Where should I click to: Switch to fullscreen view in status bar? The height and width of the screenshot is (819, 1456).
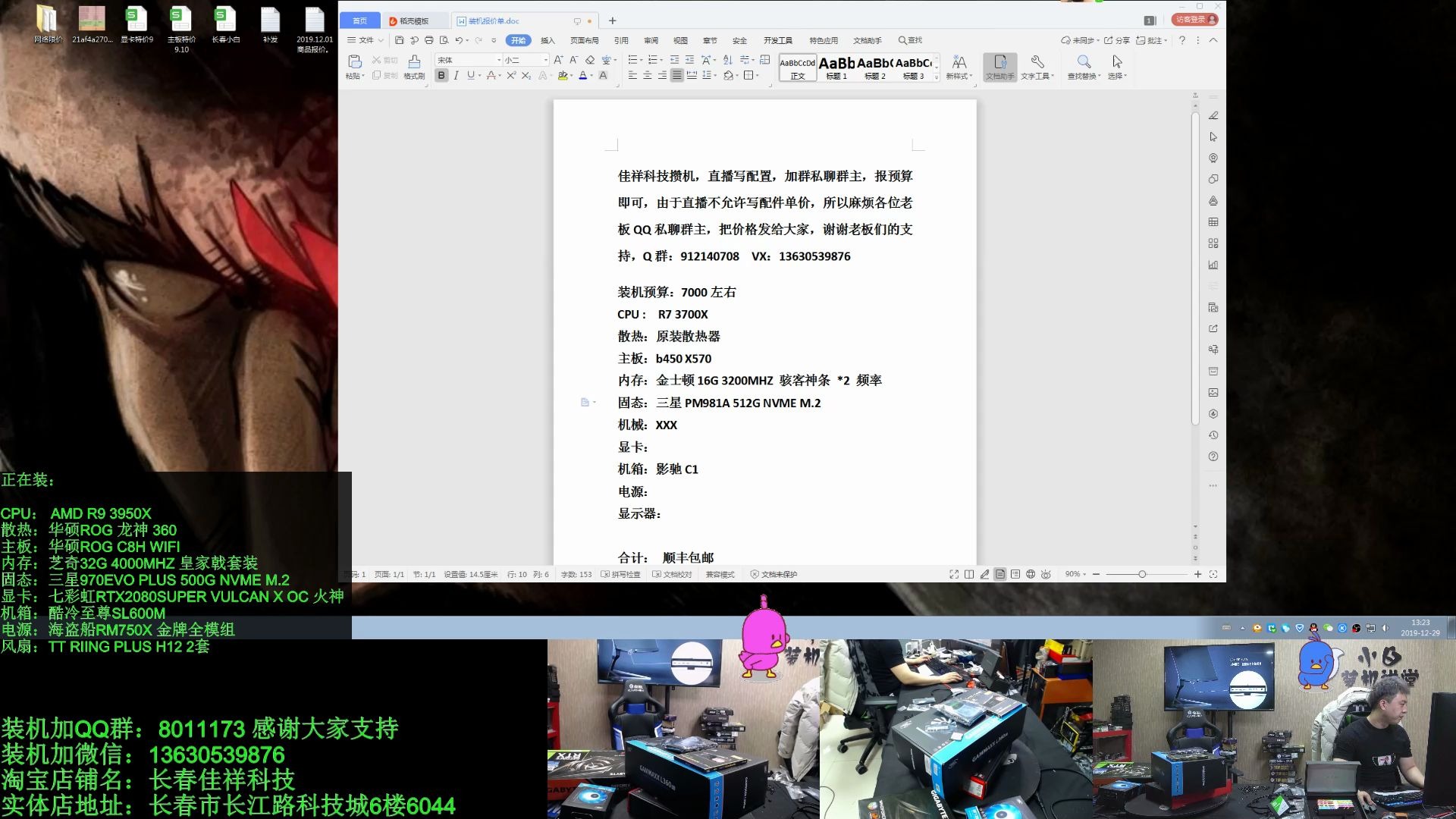(x=954, y=574)
